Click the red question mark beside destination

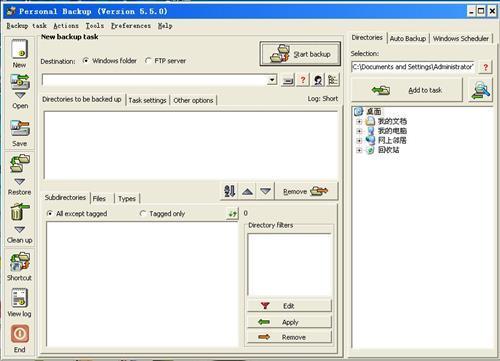[303, 80]
